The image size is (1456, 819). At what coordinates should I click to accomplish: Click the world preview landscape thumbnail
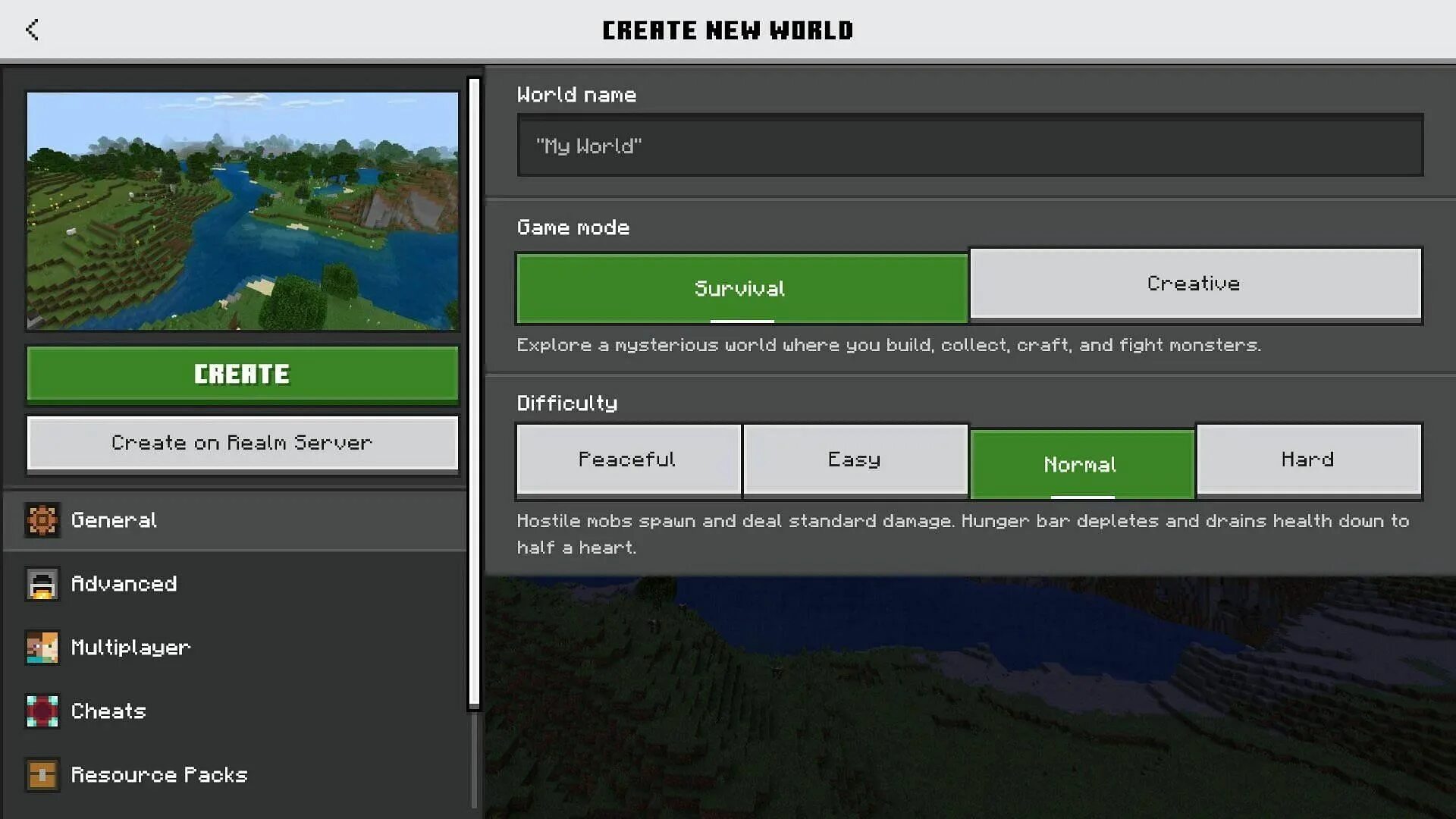[x=242, y=210]
